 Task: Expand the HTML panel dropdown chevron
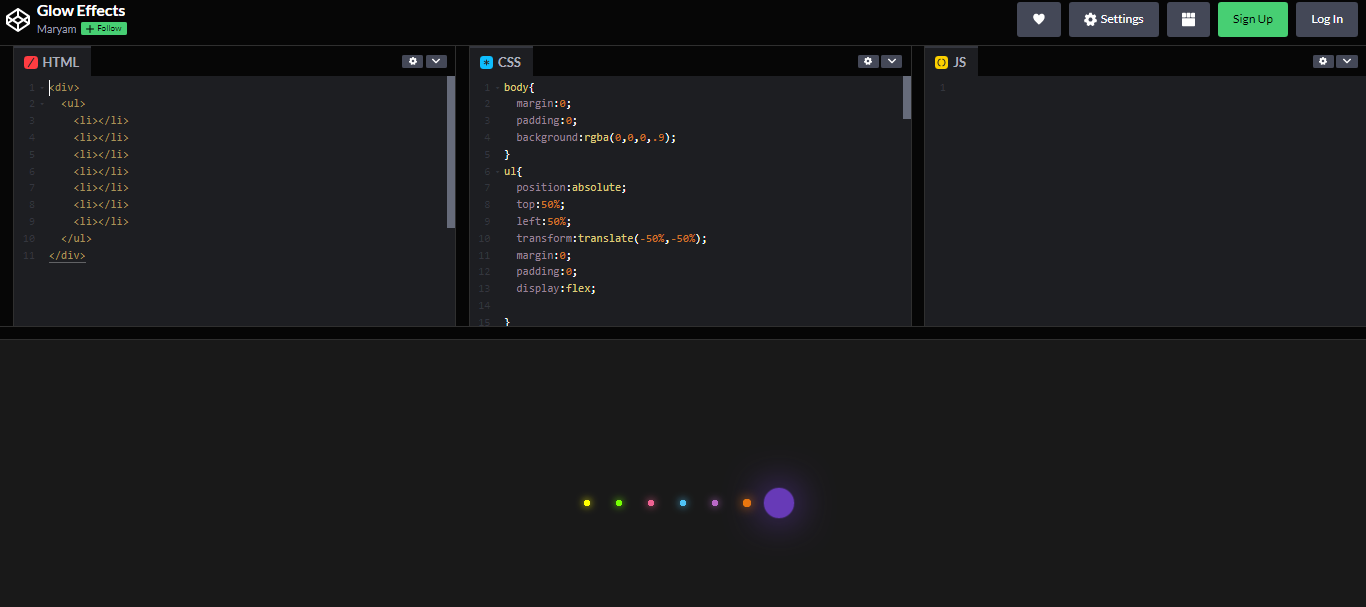pyautogui.click(x=436, y=61)
